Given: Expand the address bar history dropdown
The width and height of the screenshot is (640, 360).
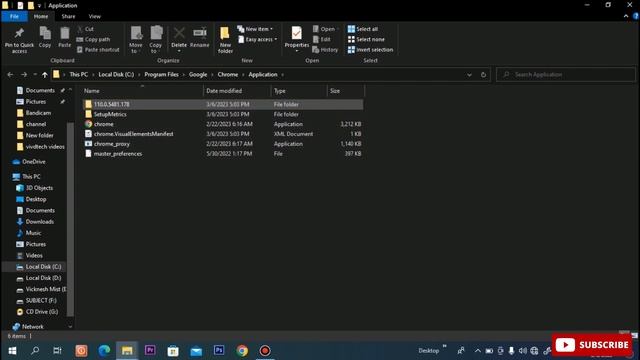Looking at the screenshot, I should coord(469,75).
